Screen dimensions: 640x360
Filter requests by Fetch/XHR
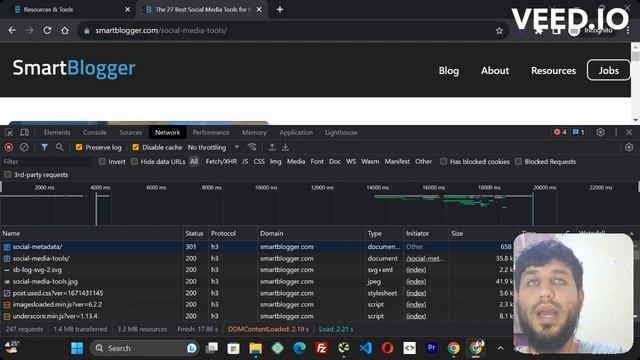click(x=221, y=162)
